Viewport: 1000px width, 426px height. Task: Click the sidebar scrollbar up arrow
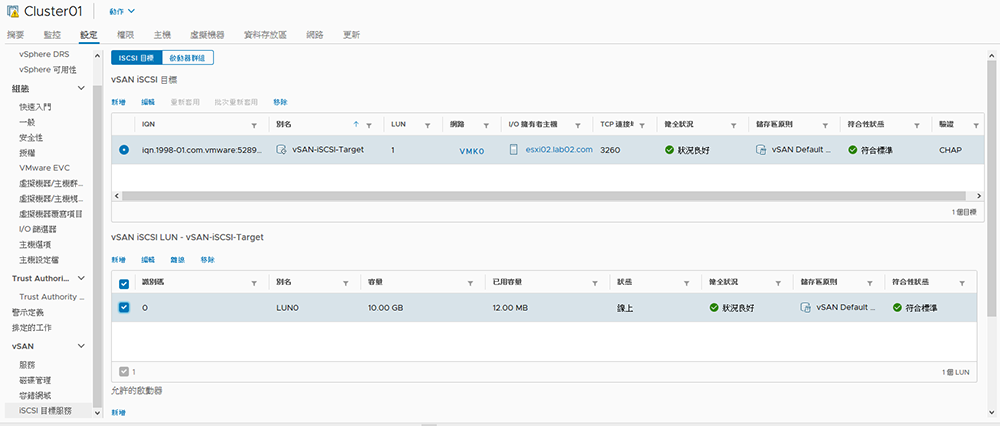[x=98, y=55]
